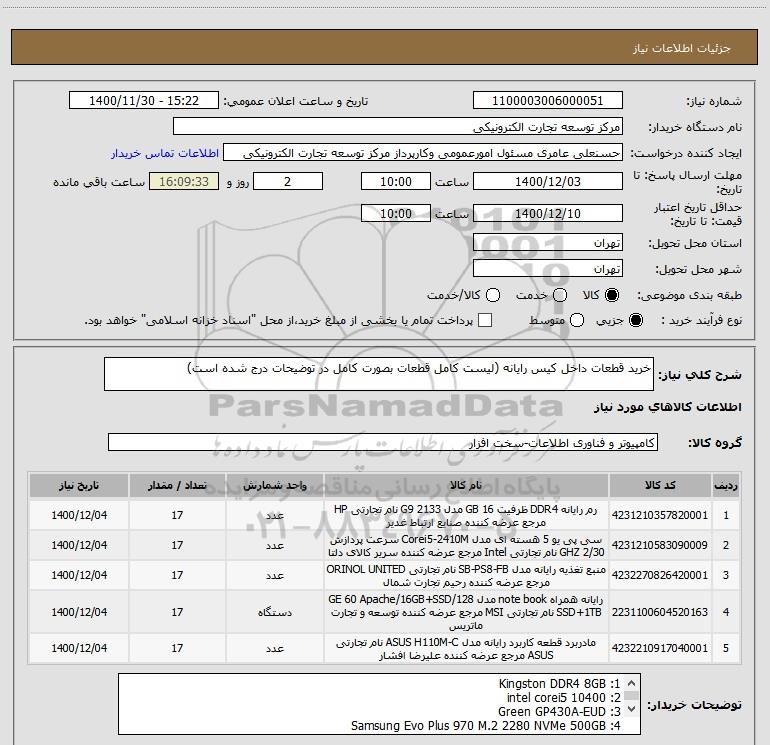Select the کالا/خدمت radio button
770x745 pixels.
[x=493, y=295]
